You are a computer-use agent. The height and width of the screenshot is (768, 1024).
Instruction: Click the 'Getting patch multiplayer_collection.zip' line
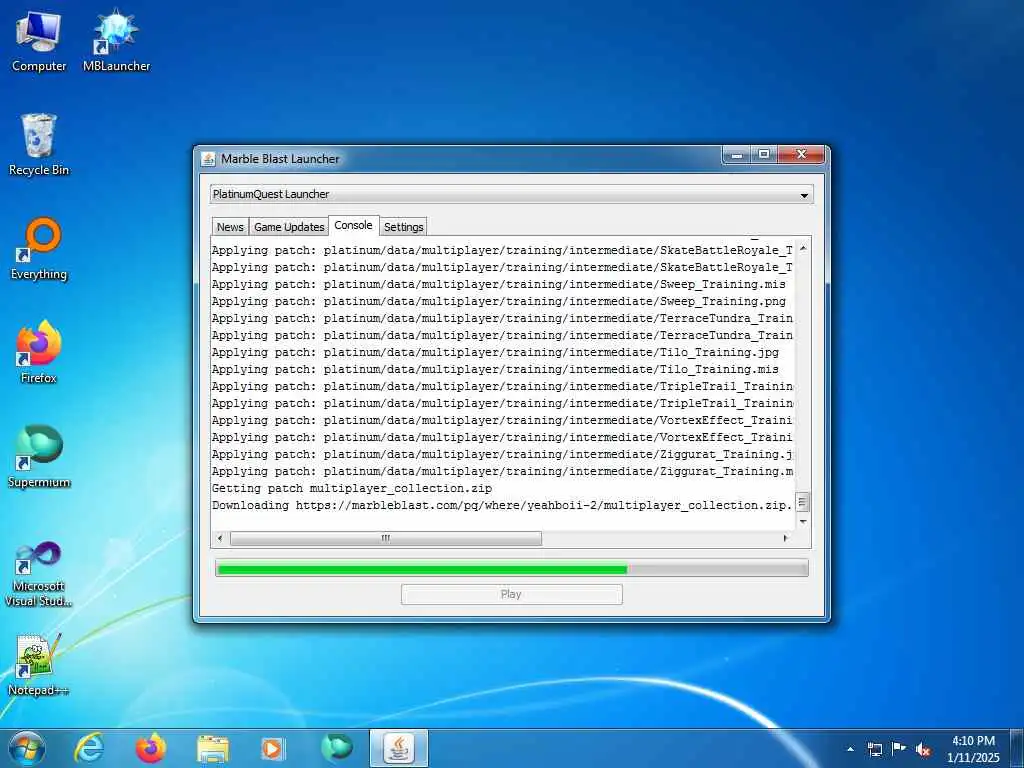(x=352, y=488)
